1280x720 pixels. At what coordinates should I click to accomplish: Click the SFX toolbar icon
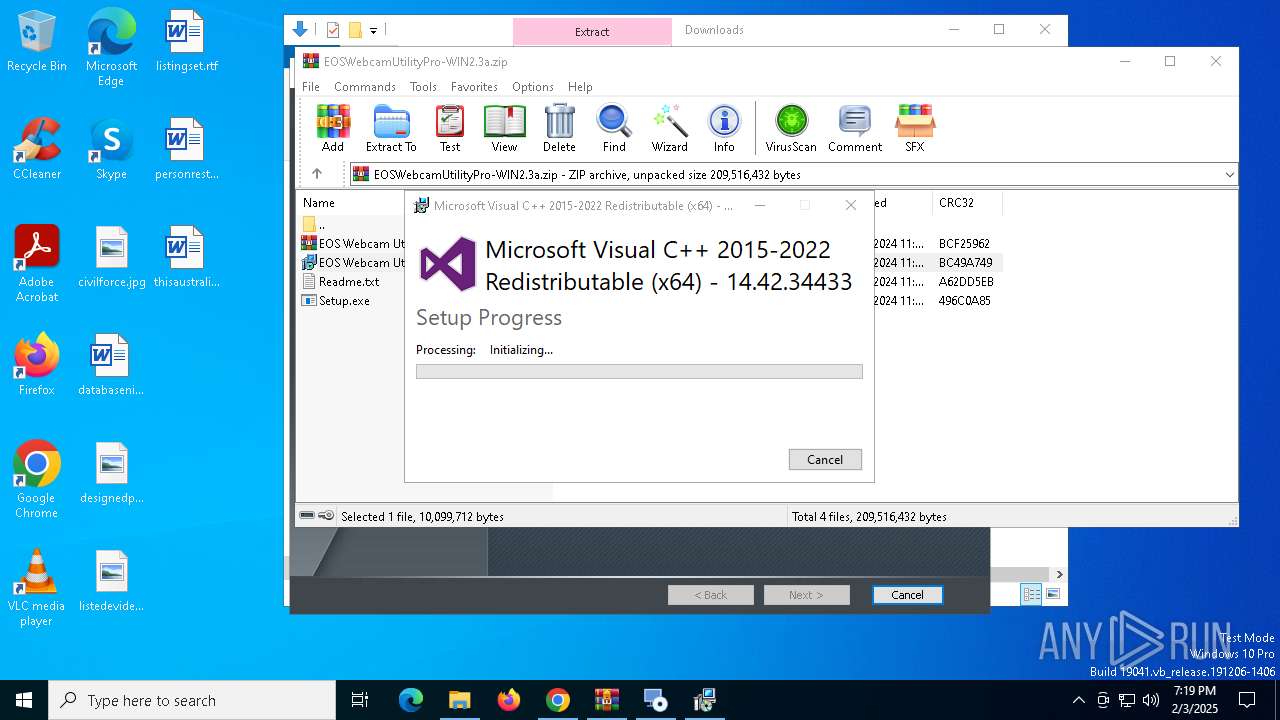pos(915,128)
